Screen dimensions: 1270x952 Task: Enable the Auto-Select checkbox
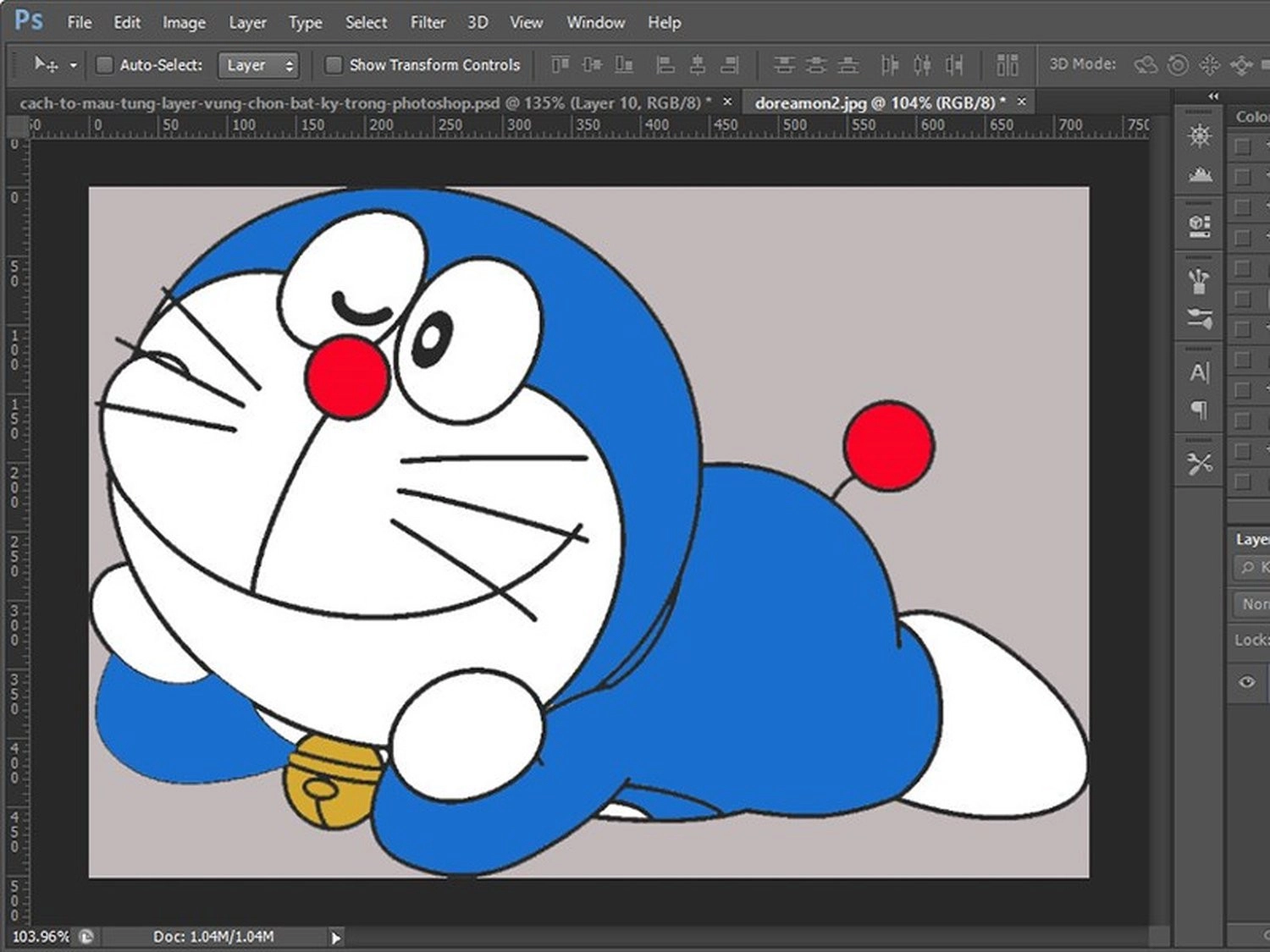pos(104,64)
